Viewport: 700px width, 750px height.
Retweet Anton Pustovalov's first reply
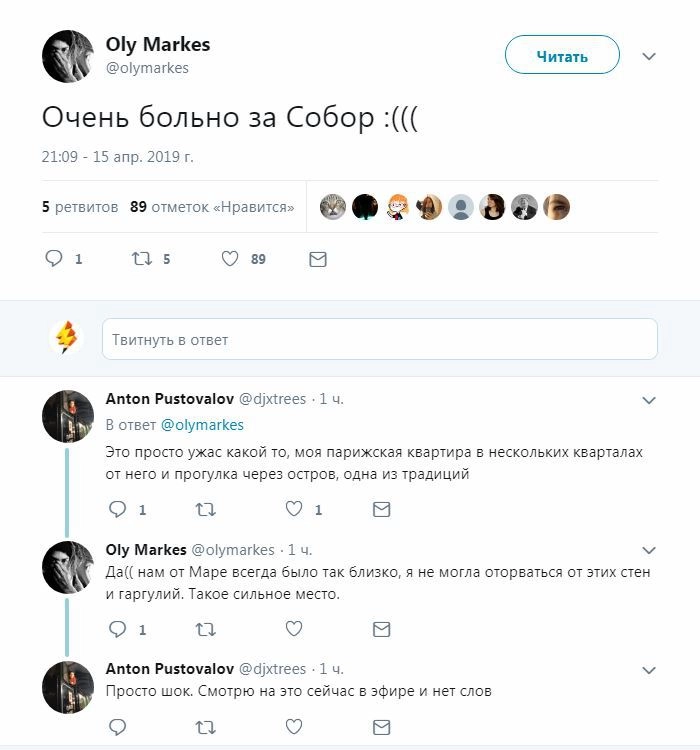click(x=205, y=510)
